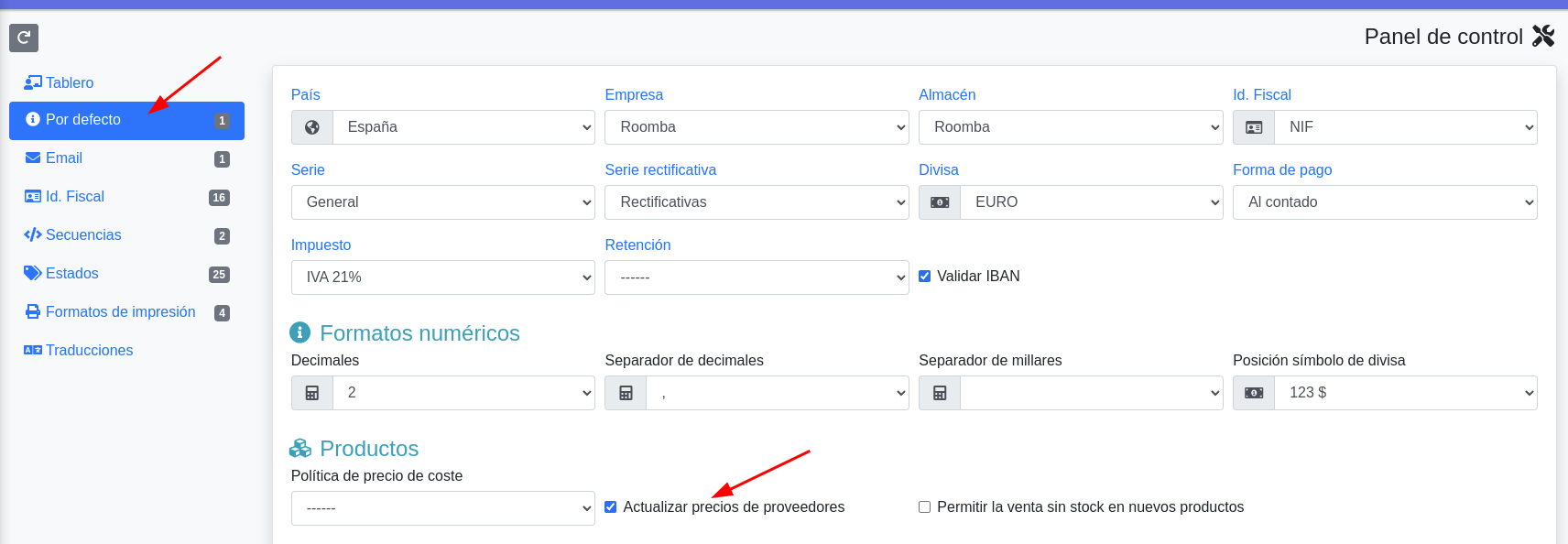Click the banknote icon beside Posición símbolo
The height and width of the screenshot is (544, 1568).
coord(1254,393)
